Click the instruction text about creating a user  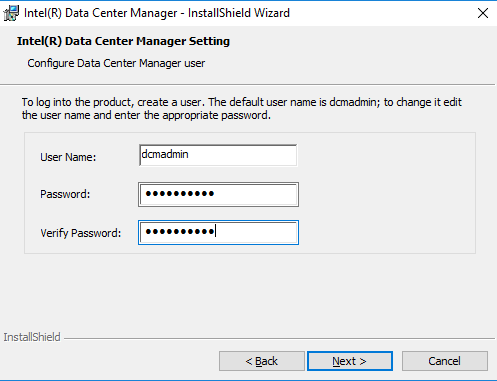[241, 109]
